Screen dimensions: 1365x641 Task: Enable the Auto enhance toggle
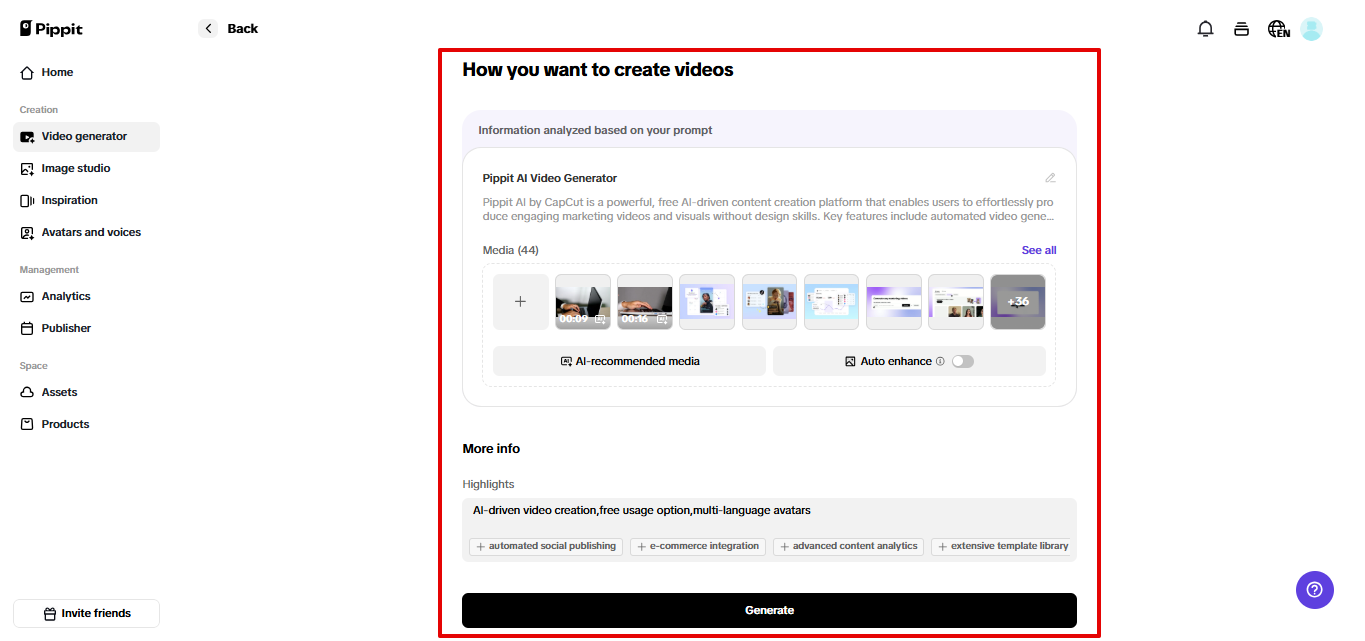pyautogui.click(x=963, y=361)
